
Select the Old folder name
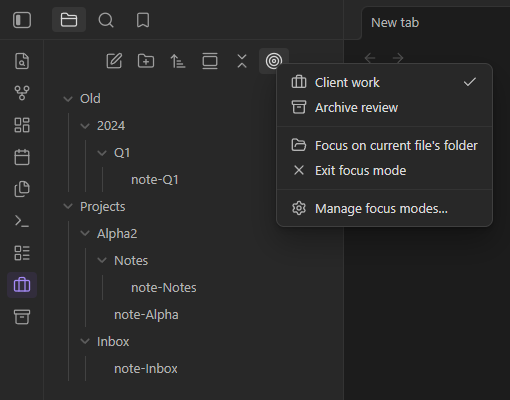tap(90, 99)
